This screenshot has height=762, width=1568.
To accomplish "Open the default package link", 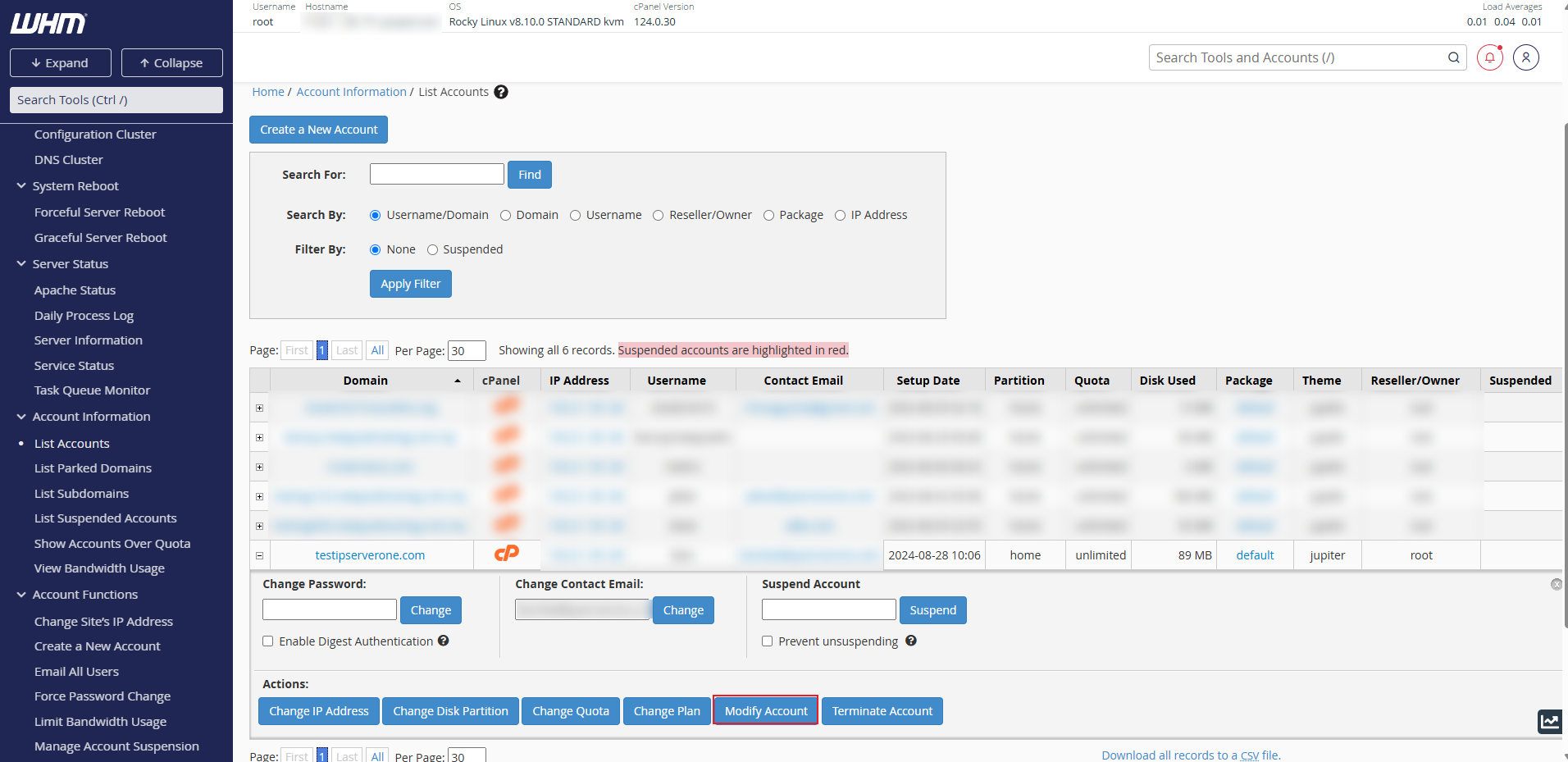I will [1255, 555].
